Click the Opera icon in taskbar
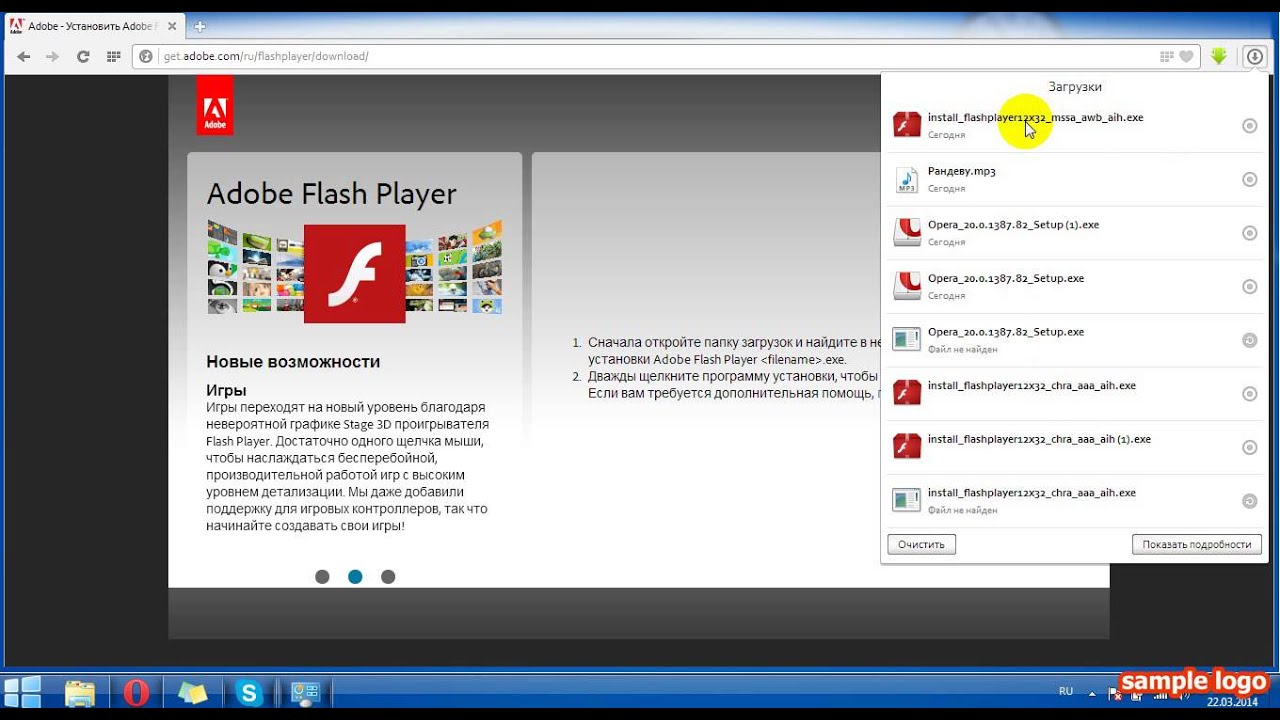This screenshot has height=720, width=1280. point(137,692)
